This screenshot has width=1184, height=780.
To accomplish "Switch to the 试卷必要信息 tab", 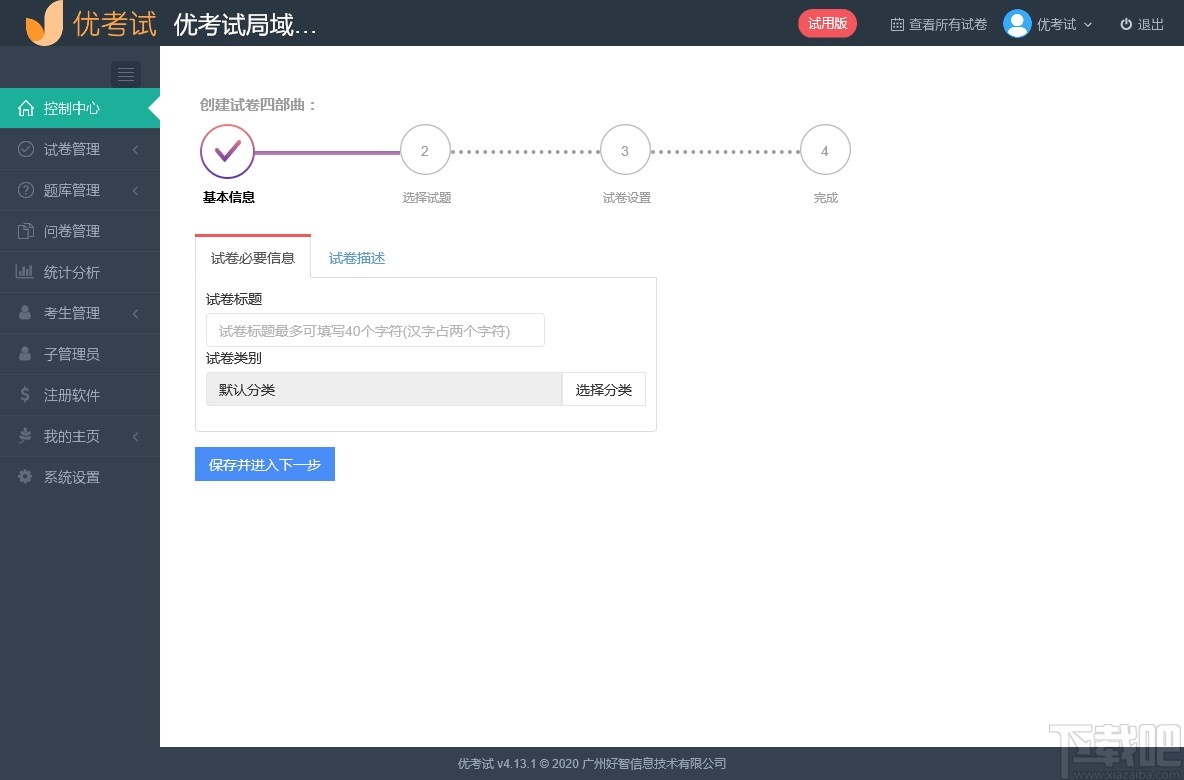I will point(253,257).
